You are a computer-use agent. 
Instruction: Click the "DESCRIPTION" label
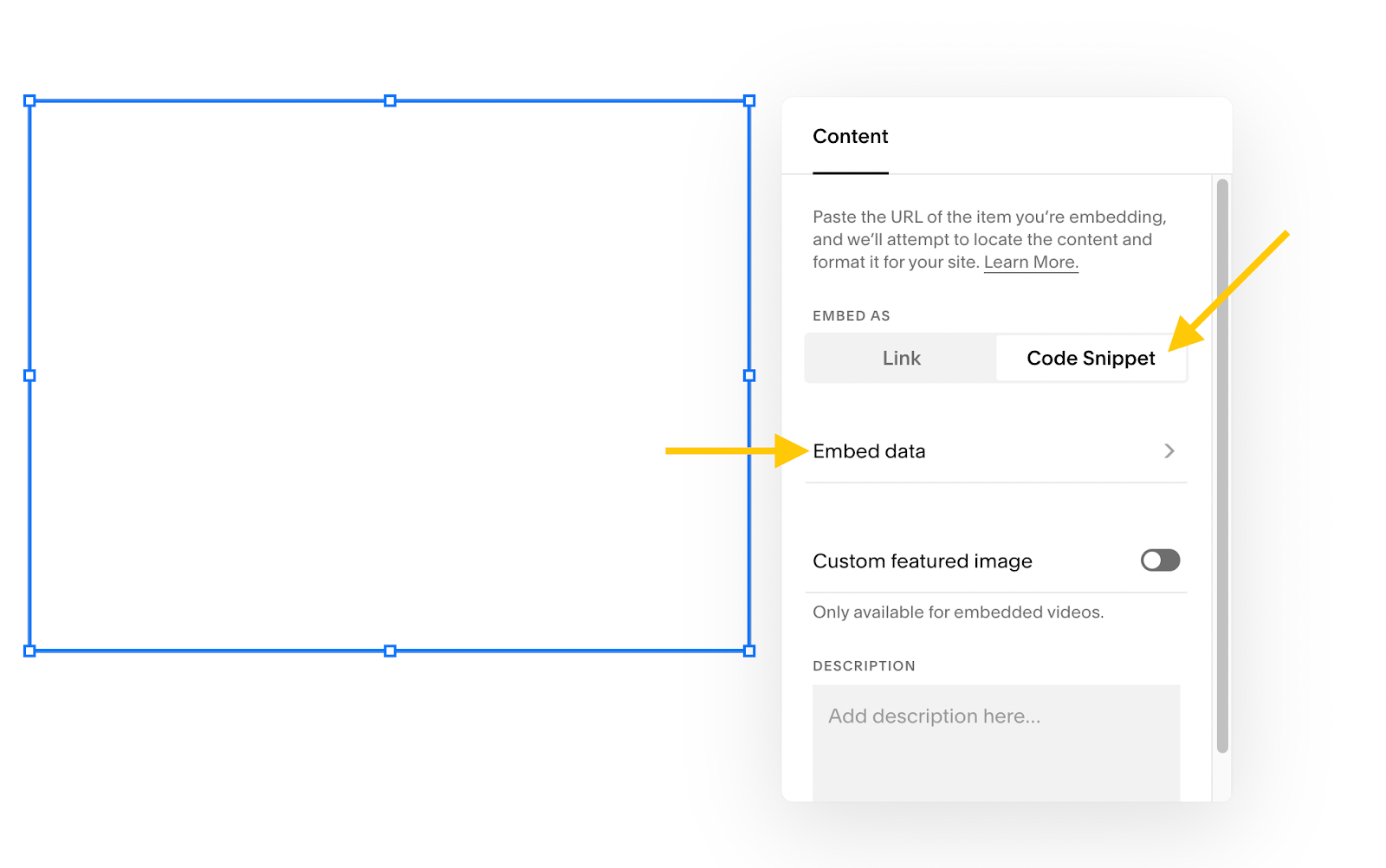click(864, 666)
